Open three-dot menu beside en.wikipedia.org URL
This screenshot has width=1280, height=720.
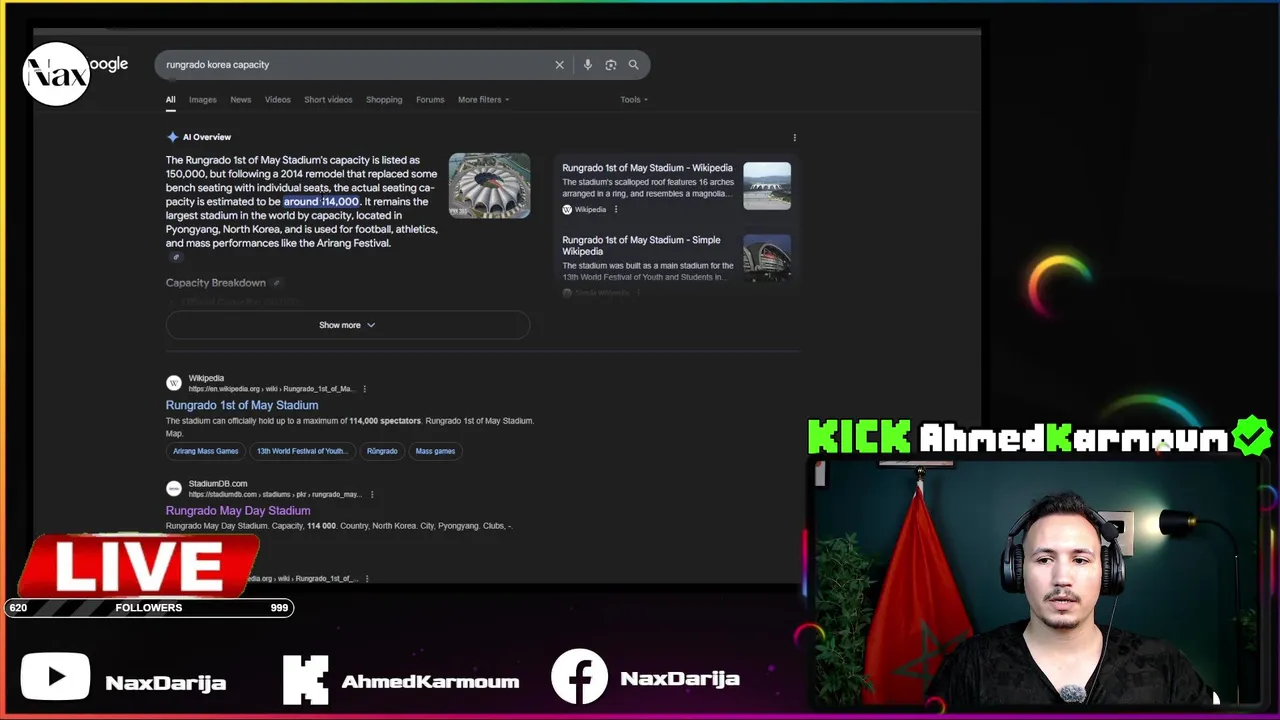(364, 389)
